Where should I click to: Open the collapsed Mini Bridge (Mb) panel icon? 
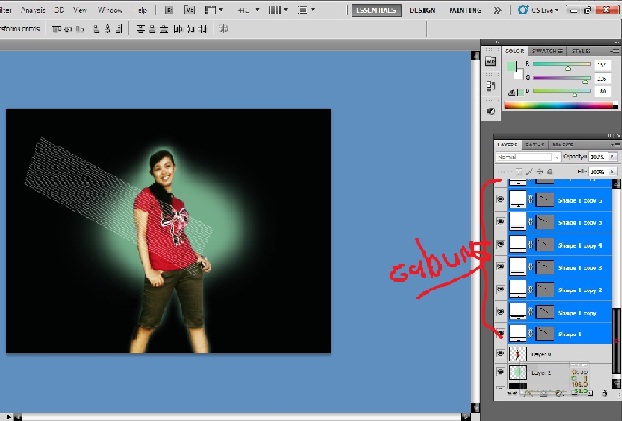(x=491, y=61)
